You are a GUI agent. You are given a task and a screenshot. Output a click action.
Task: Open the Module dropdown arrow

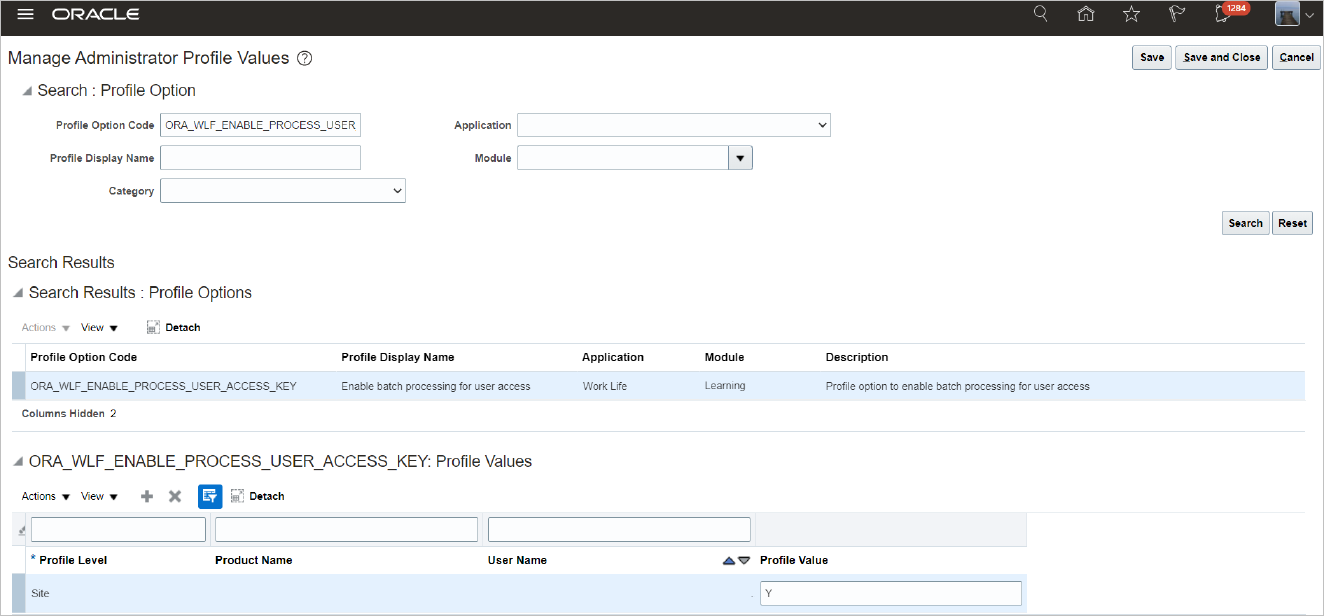click(x=740, y=158)
